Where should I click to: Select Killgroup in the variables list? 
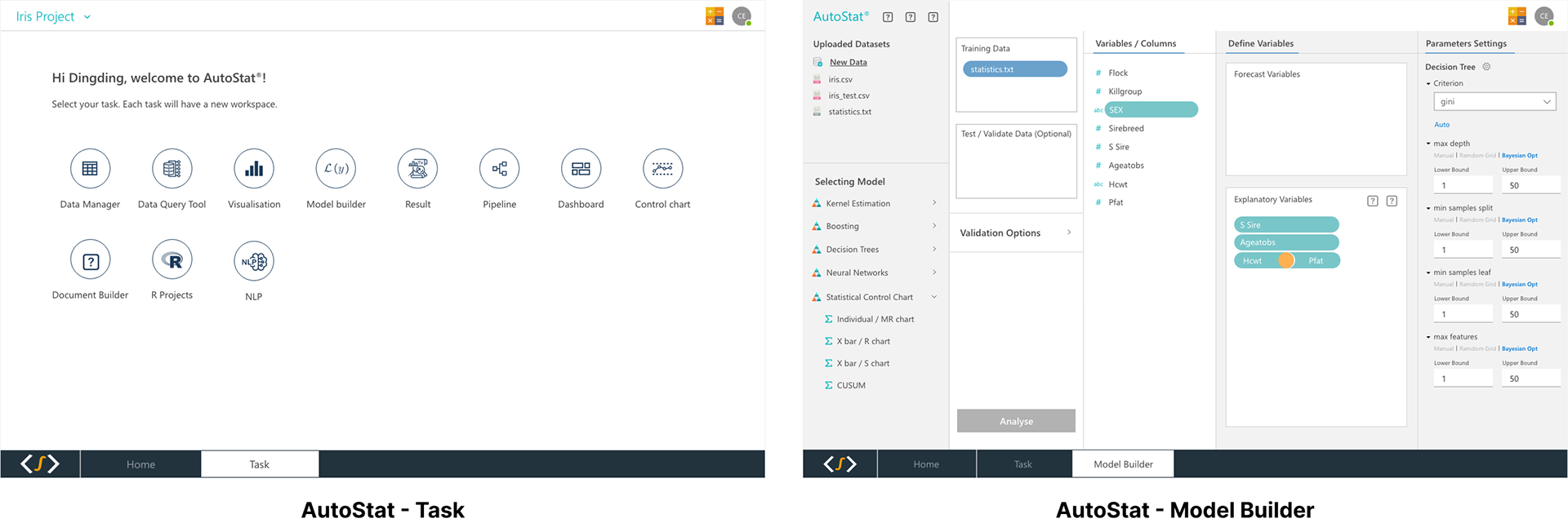1125,91
